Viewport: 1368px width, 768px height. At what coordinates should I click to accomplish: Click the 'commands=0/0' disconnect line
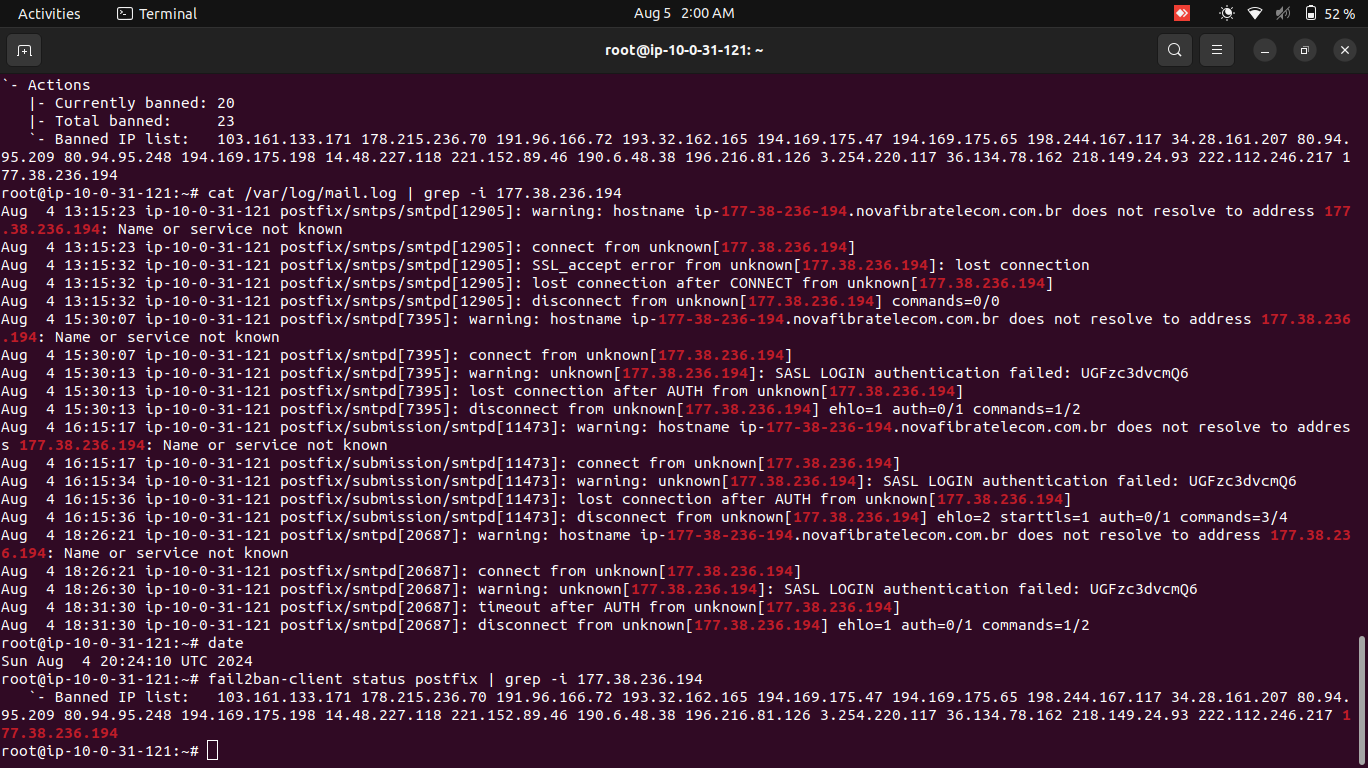500,301
